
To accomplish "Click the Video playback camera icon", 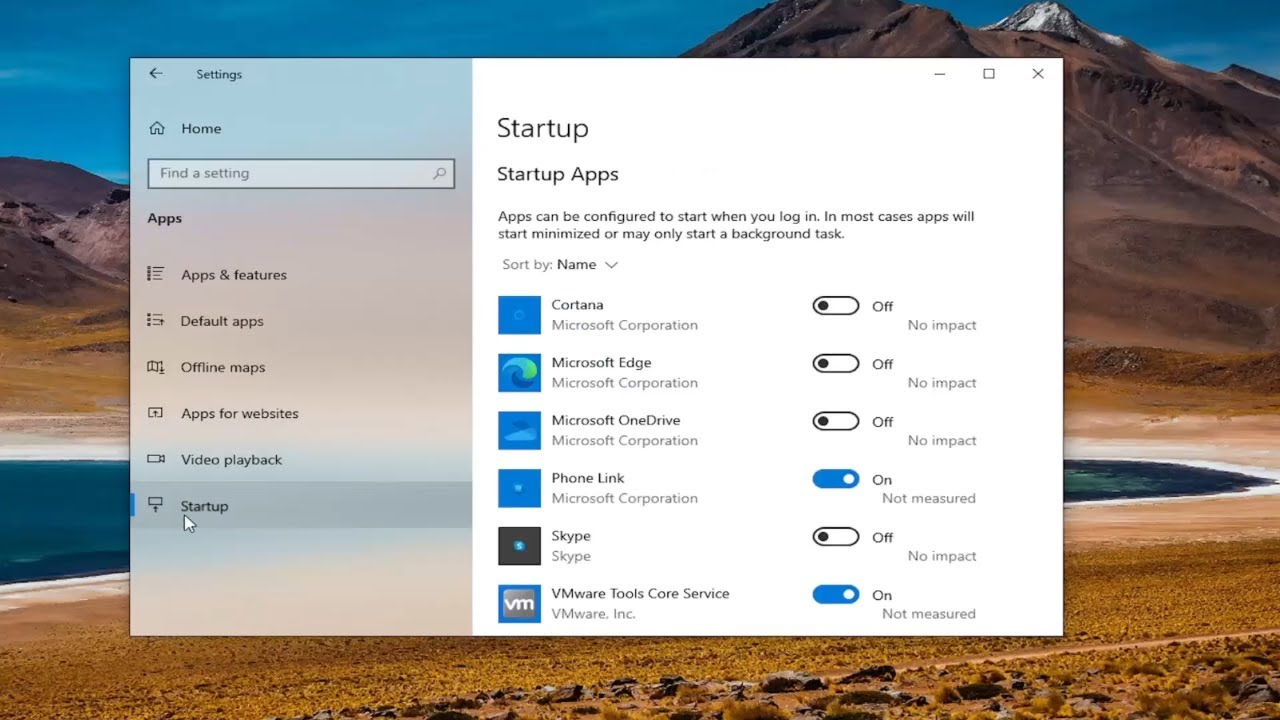I will coord(155,459).
